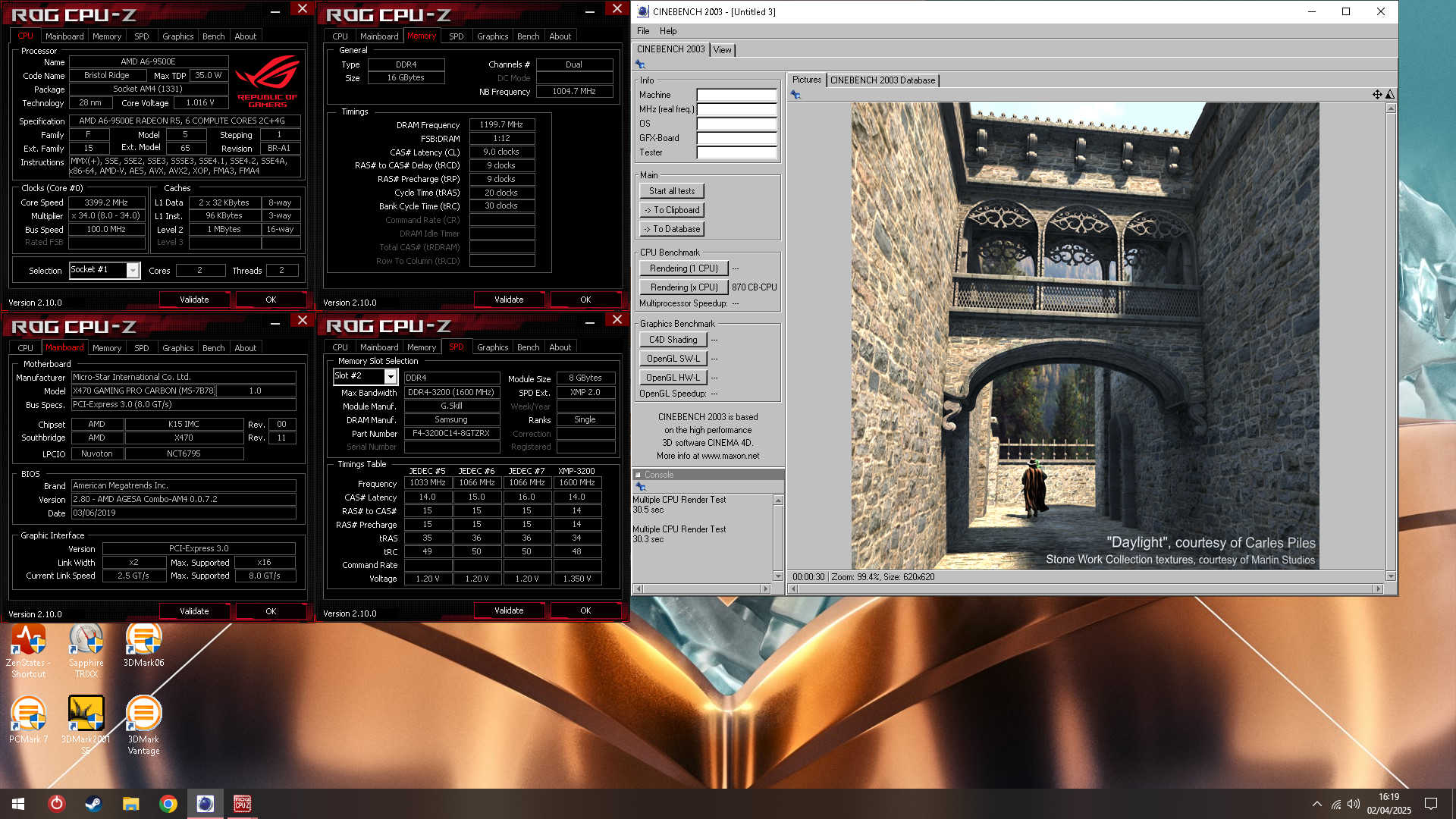The width and height of the screenshot is (1456, 819).
Task: Open ZenStates Shortcut desktop icon
Action: (28, 651)
